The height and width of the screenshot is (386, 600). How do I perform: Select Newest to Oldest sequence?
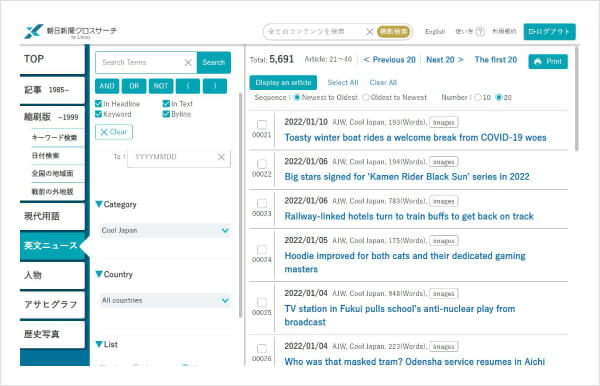click(x=297, y=98)
